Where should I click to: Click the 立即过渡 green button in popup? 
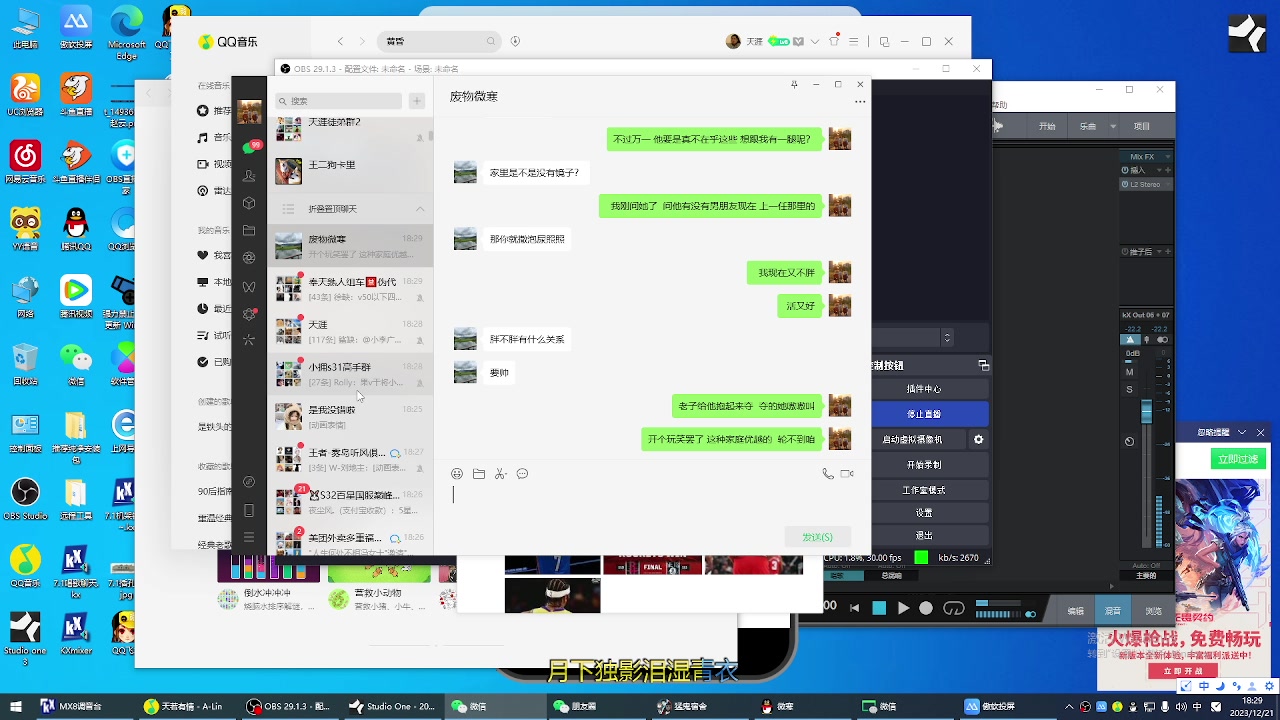point(1238,460)
